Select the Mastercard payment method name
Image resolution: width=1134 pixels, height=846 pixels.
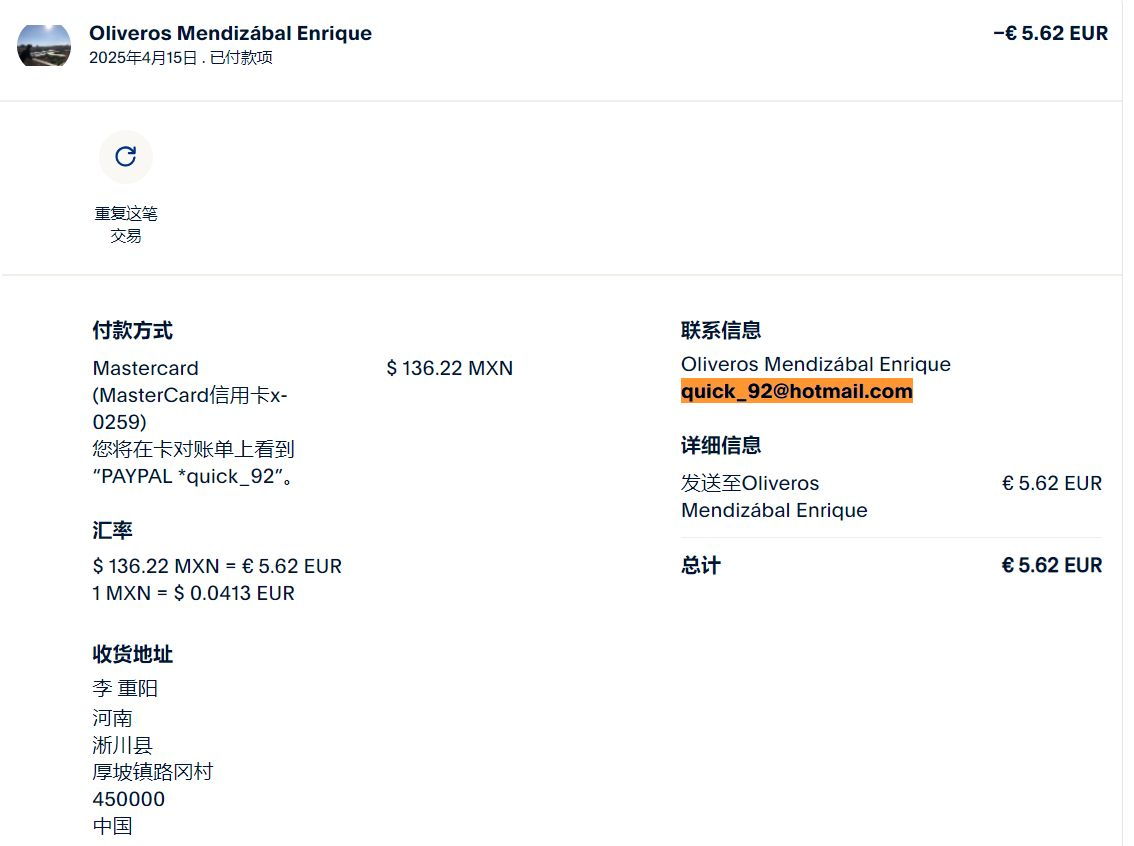(145, 368)
